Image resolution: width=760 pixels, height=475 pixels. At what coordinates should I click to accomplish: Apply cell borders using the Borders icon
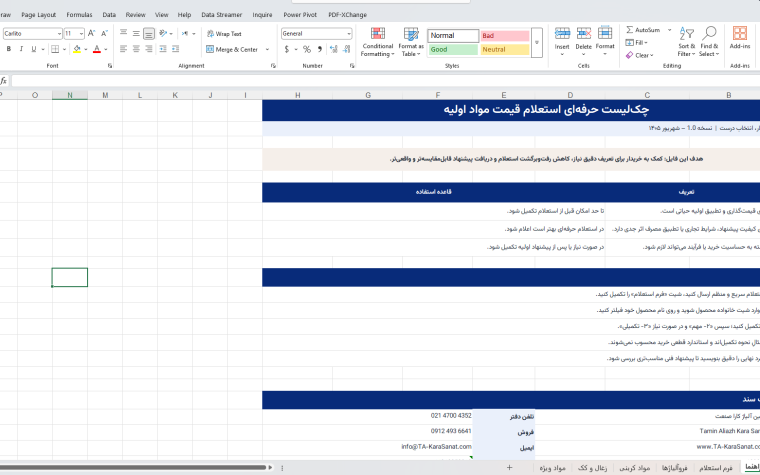(55, 49)
